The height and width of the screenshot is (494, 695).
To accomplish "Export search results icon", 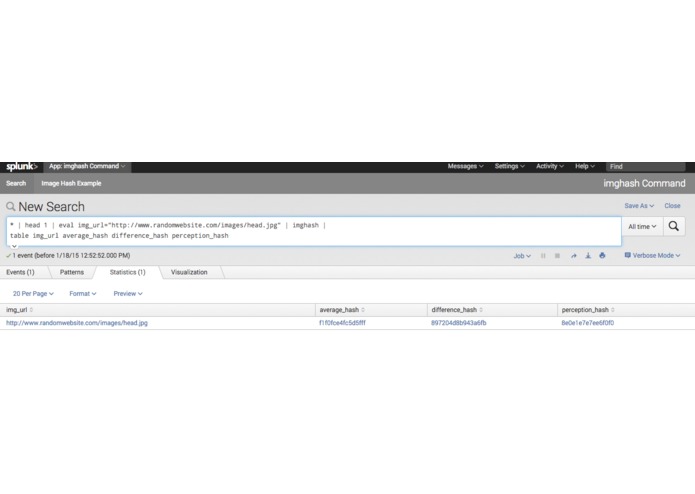I will pos(588,256).
